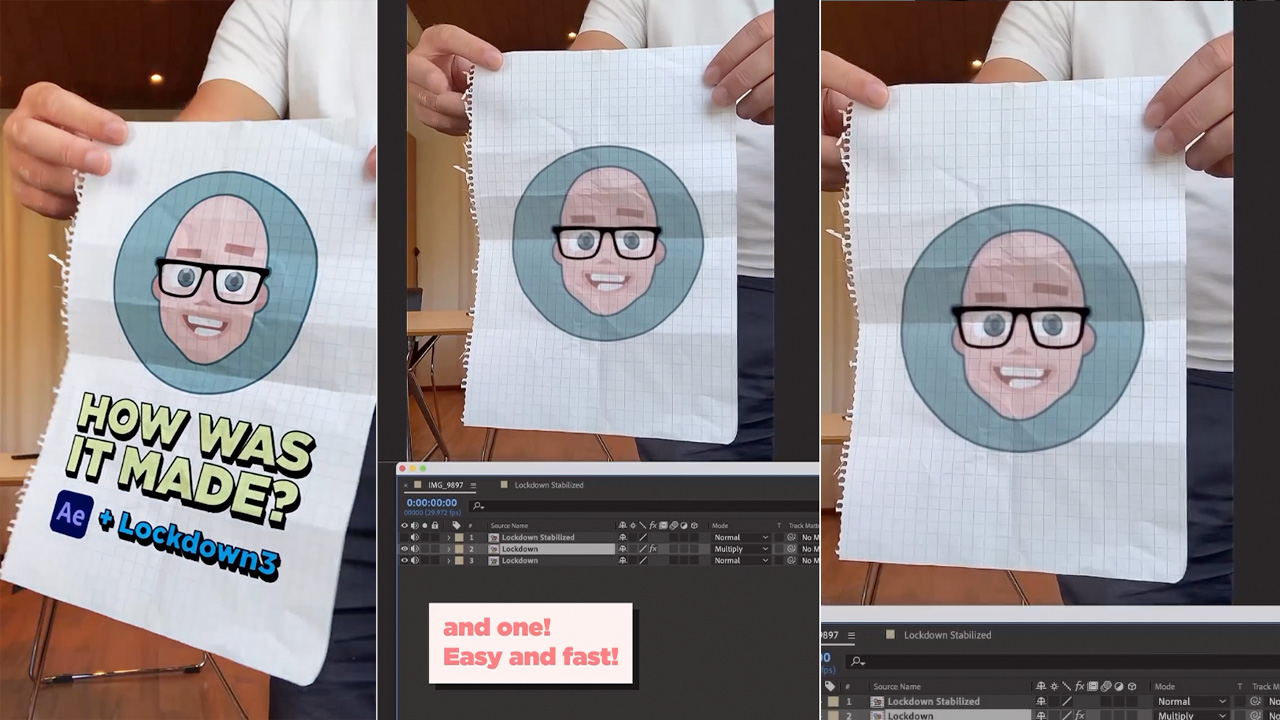1280x720 pixels.
Task: Toggle fx switch on layer 2 Lockdown, middle timeline
Action: click(653, 549)
